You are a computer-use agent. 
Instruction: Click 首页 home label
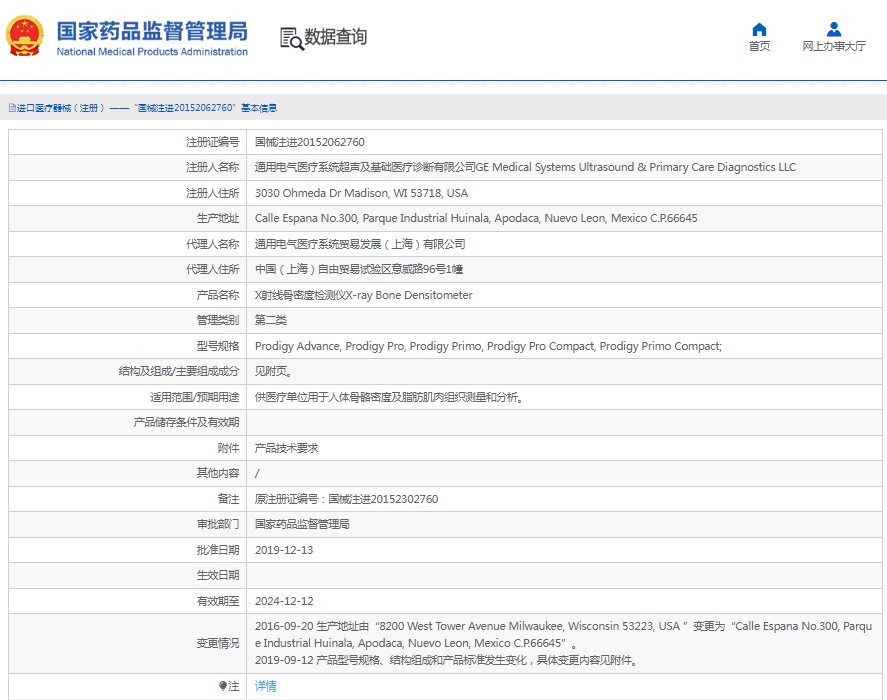click(x=759, y=46)
